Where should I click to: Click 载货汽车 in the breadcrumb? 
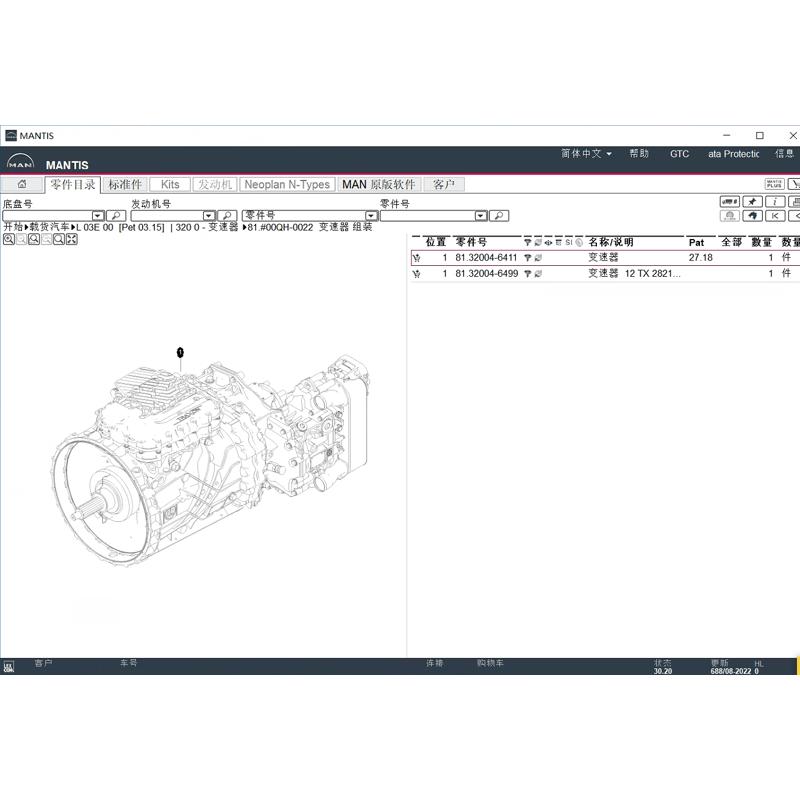pos(49,227)
